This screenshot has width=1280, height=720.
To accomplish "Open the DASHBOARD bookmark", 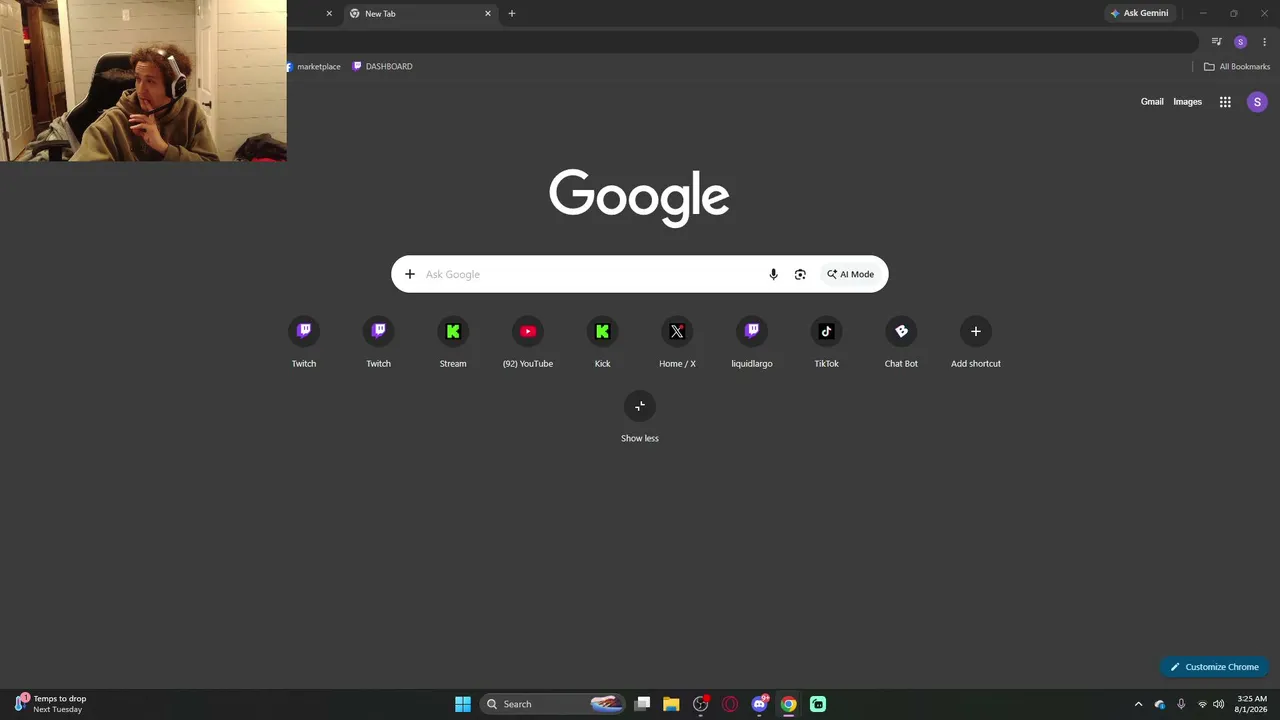I will [x=382, y=66].
